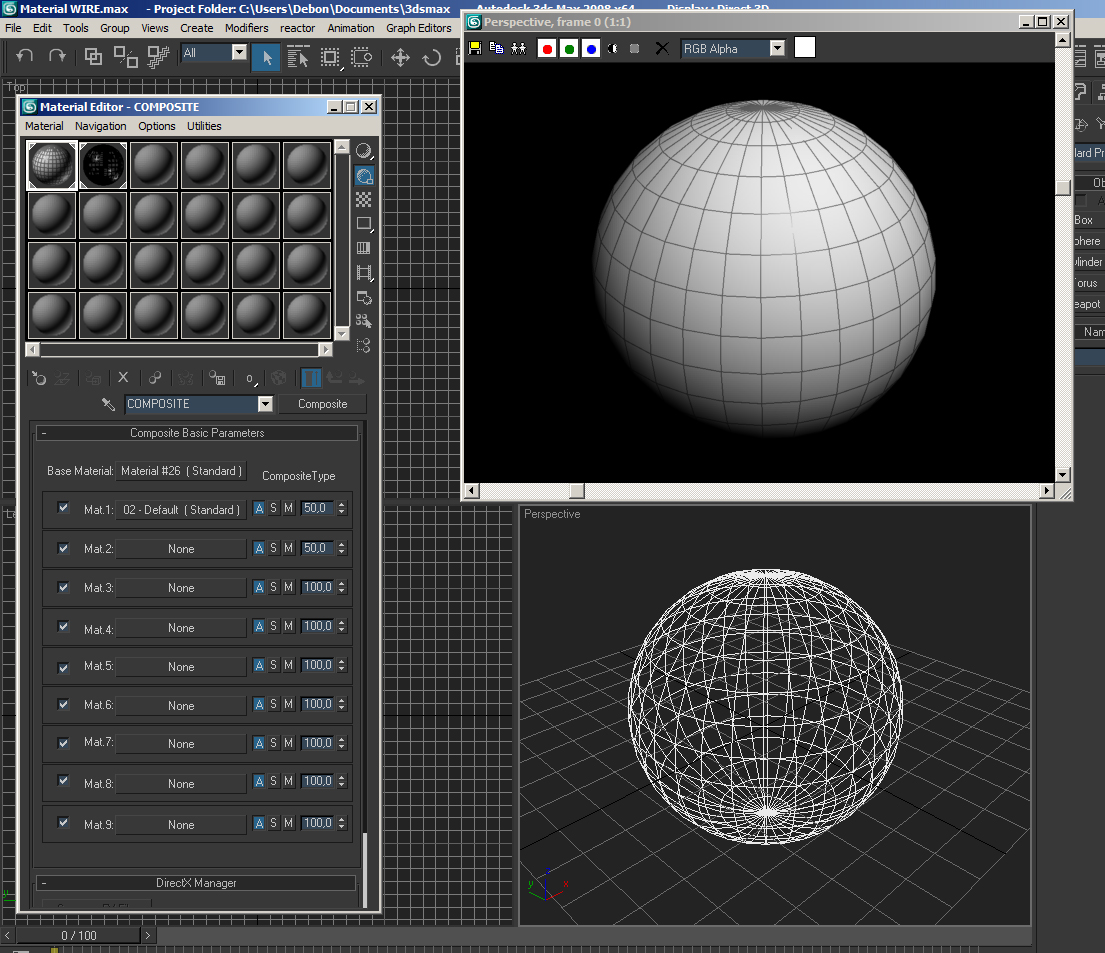
Task: Click the Composite material type button
Action: 322,404
